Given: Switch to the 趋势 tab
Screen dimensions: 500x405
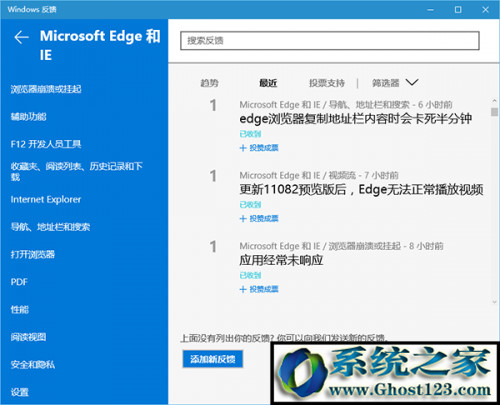Looking at the screenshot, I should [x=209, y=83].
